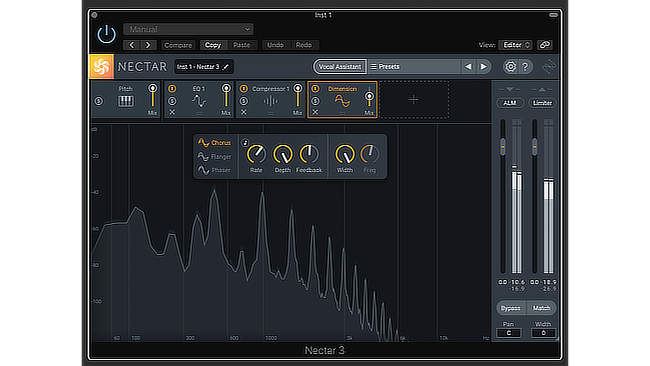Toggle Compressor 1 power button
The height and width of the screenshot is (366, 650).
[x=244, y=89]
